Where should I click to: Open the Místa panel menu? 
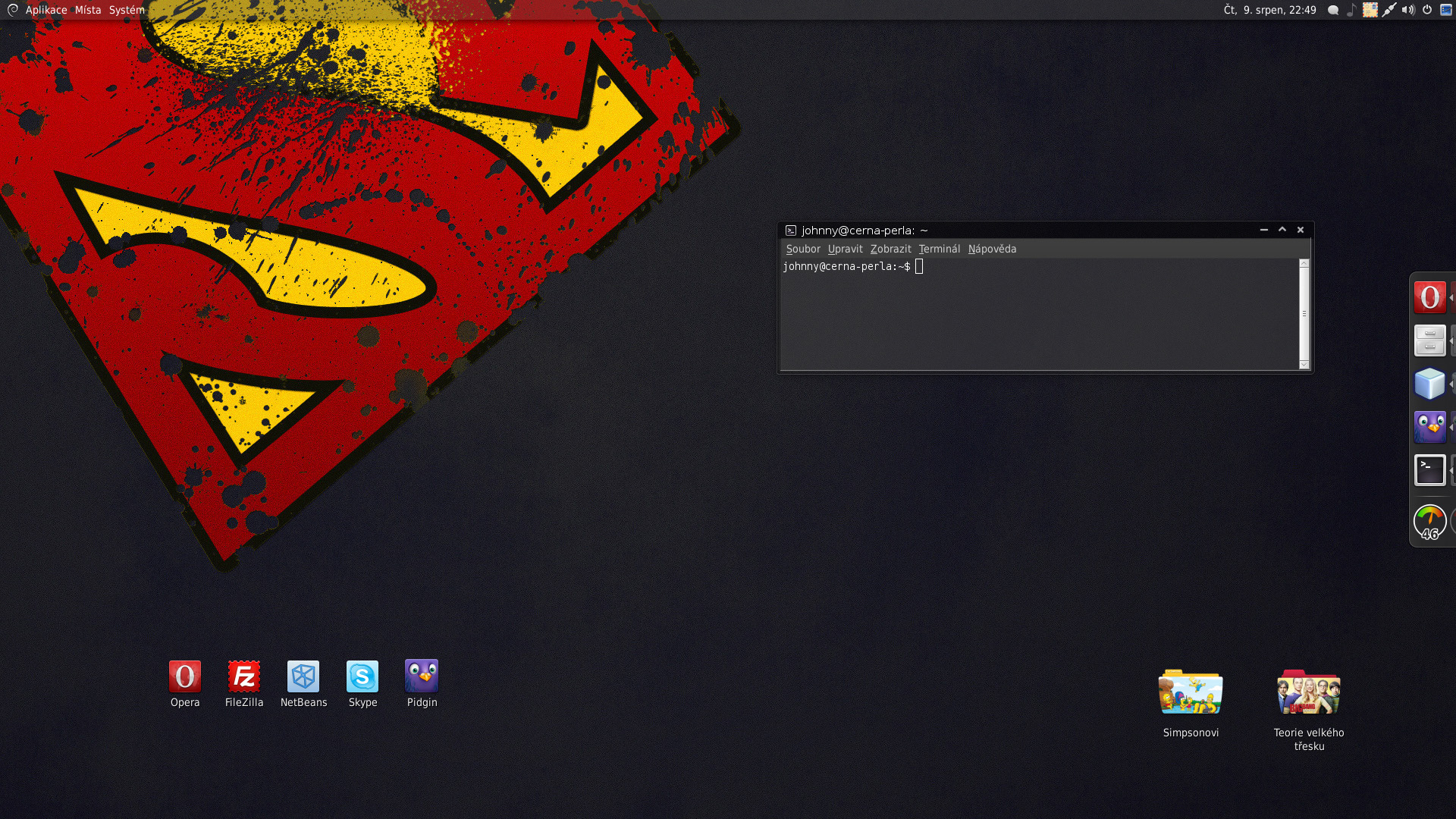pyautogui.click(x=88, y=10)
